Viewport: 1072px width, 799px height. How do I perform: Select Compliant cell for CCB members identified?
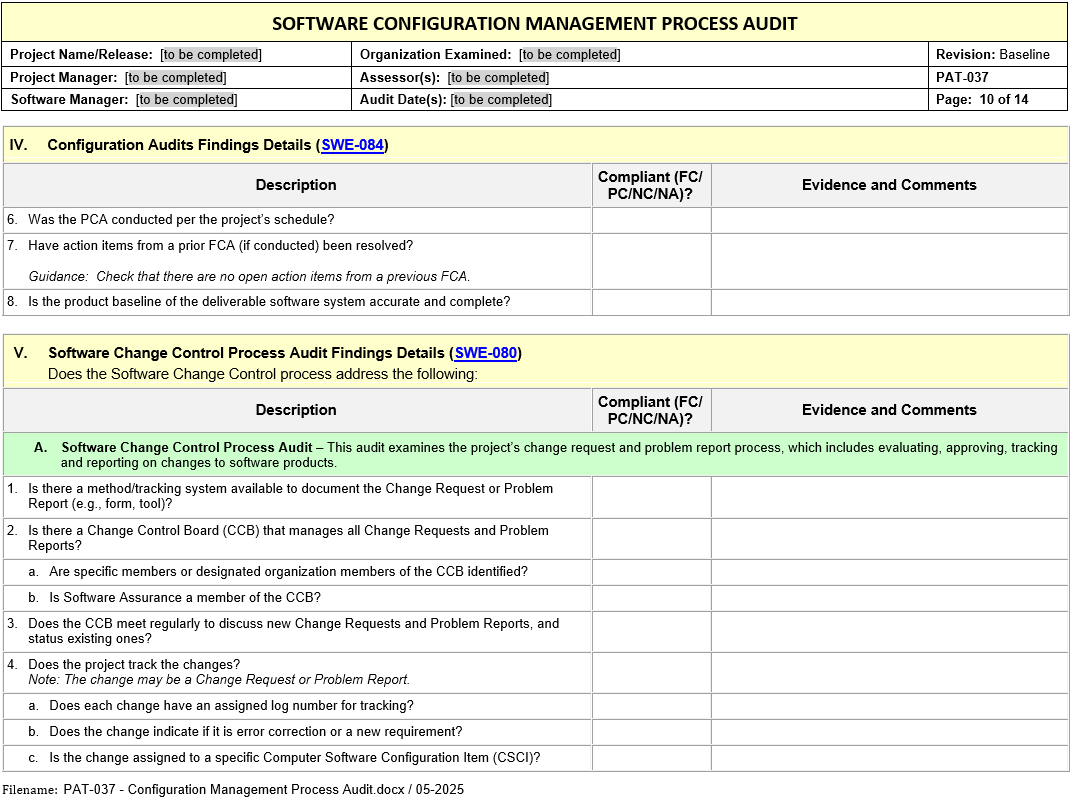coord(651,572)
